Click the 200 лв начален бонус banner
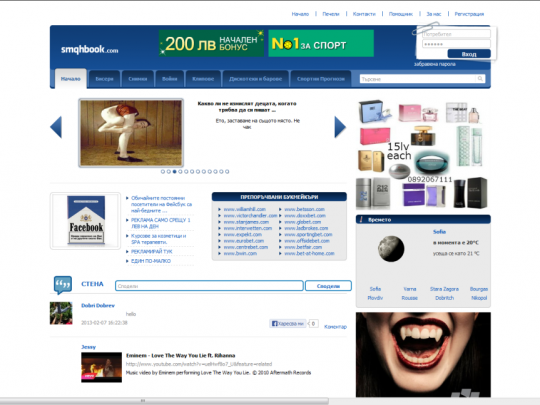 pyautogui.click(x=211, y=43)
